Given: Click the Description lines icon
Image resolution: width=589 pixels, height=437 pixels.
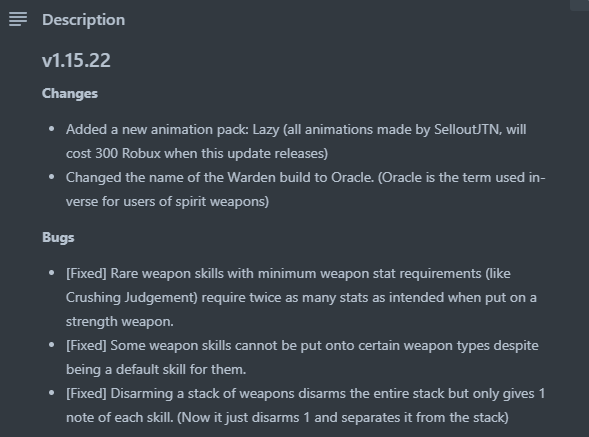Looking at the screenshot, I should (x=18, y=19).
